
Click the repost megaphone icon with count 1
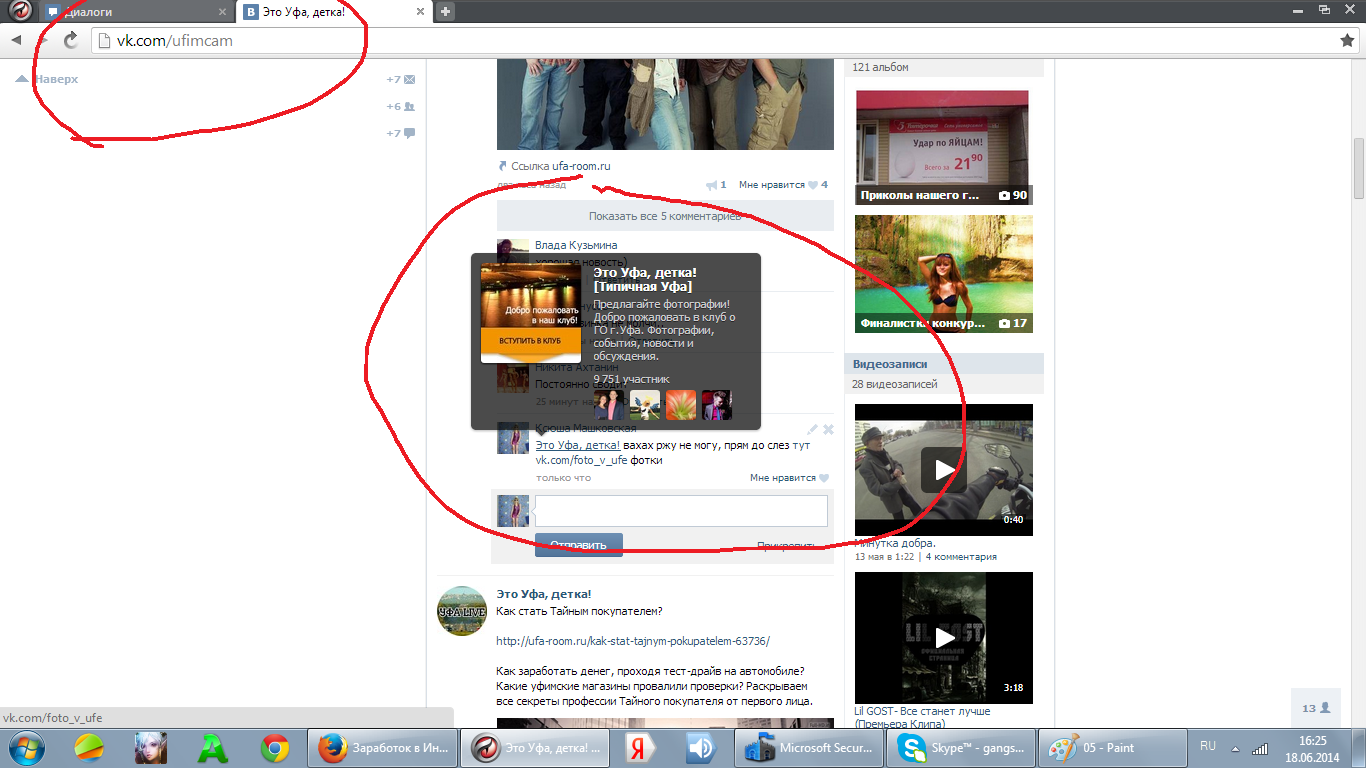click(716, 185)
